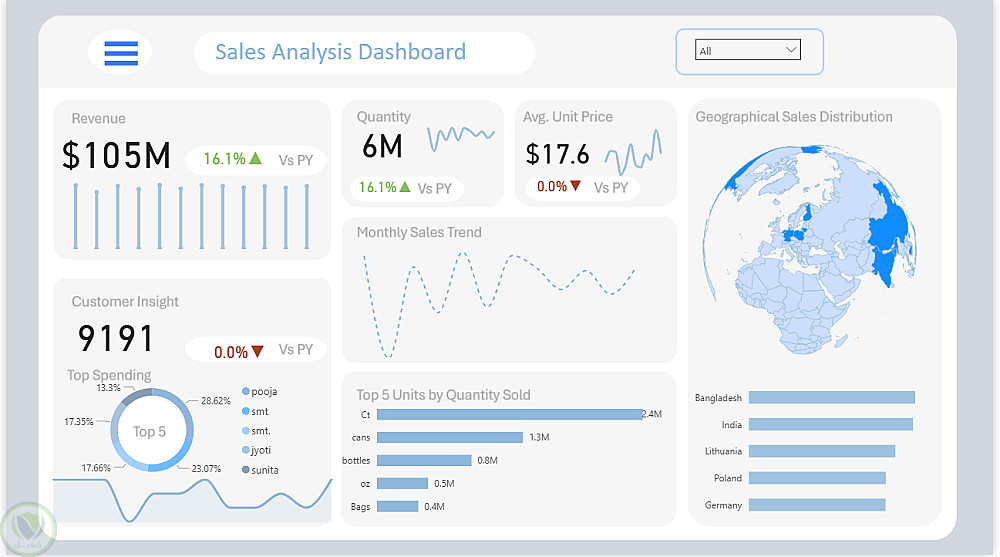Click the $105M revenue value
The width and height of the screenshot is (1000, 557).
[x=117, y=155]
